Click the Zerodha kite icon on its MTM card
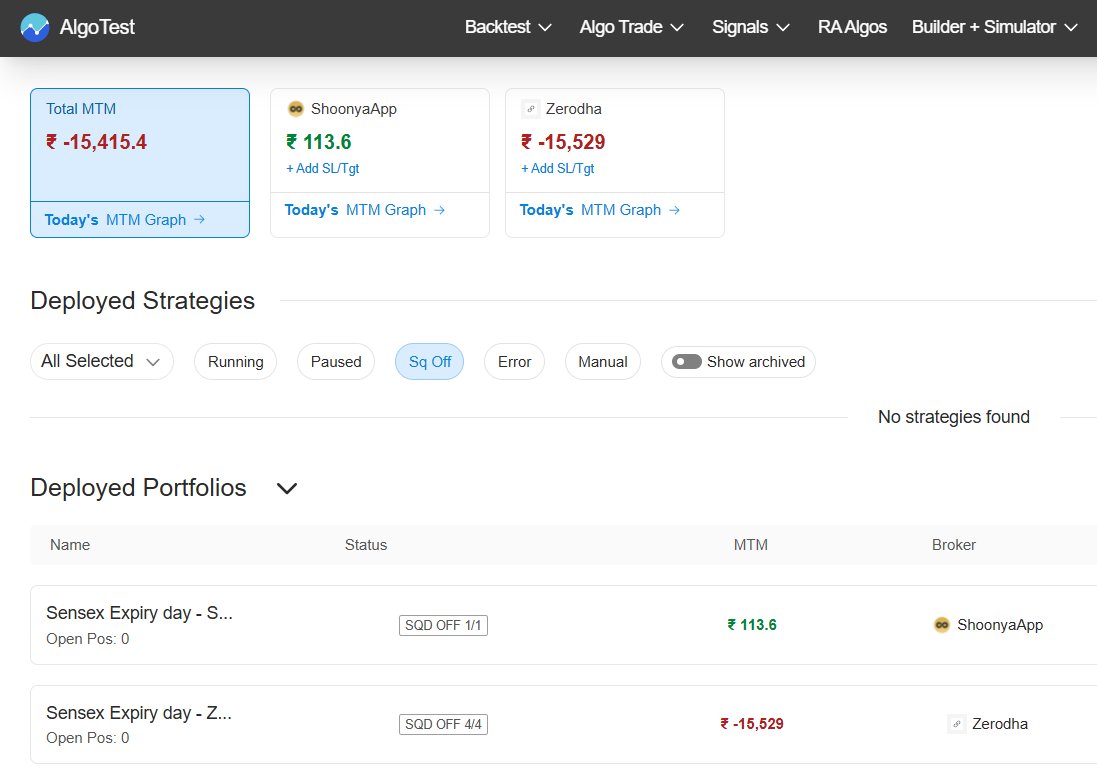Viewport: 1097px width, 777px height. click(531, 108)
